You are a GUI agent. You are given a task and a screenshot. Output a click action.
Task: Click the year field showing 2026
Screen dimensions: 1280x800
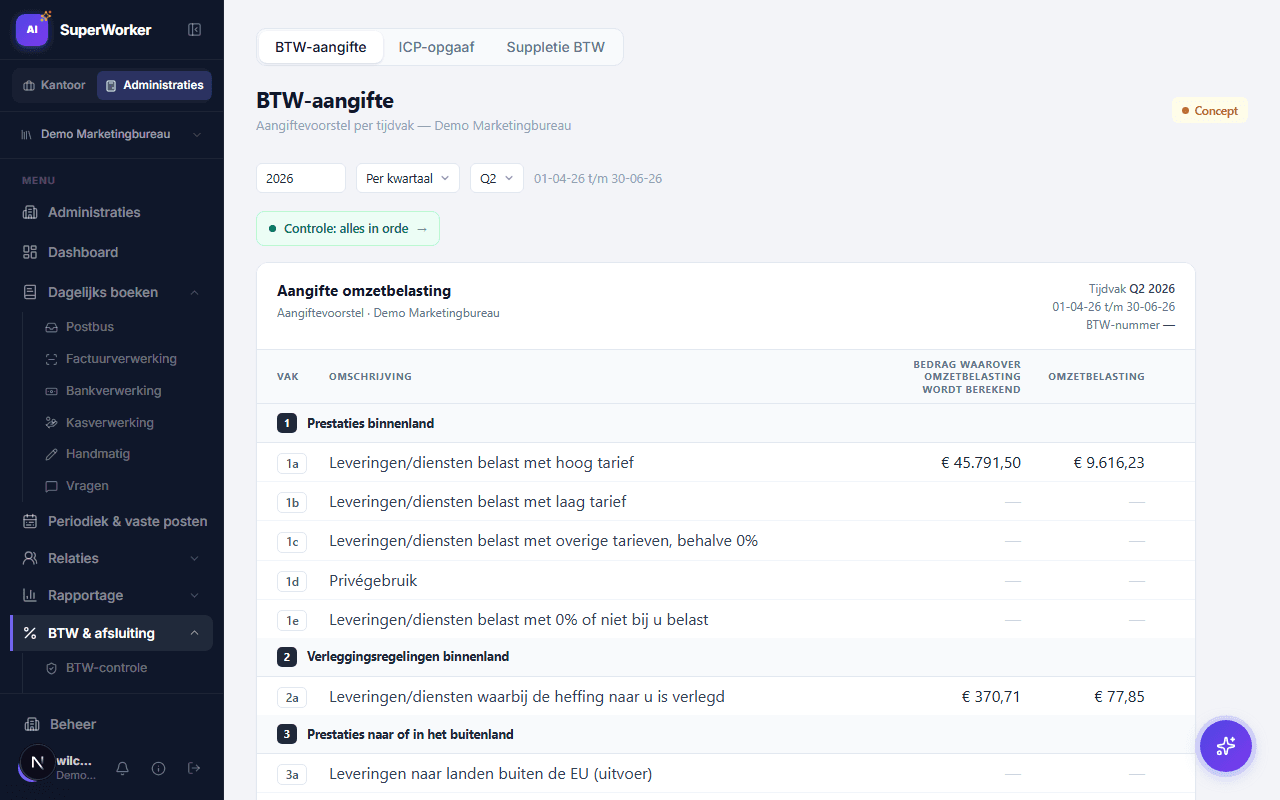(x=301, y=178)
